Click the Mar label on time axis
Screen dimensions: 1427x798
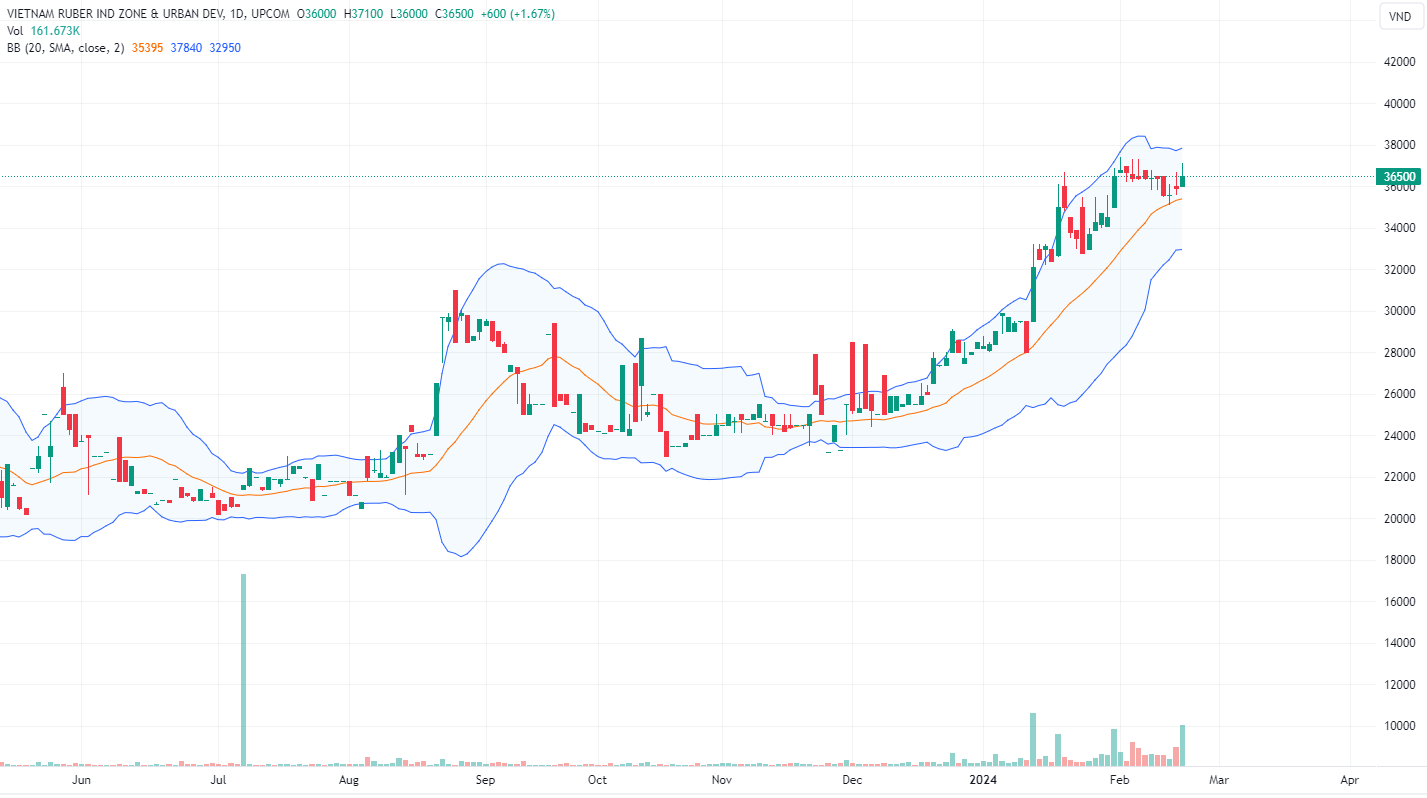[1219, 778]
